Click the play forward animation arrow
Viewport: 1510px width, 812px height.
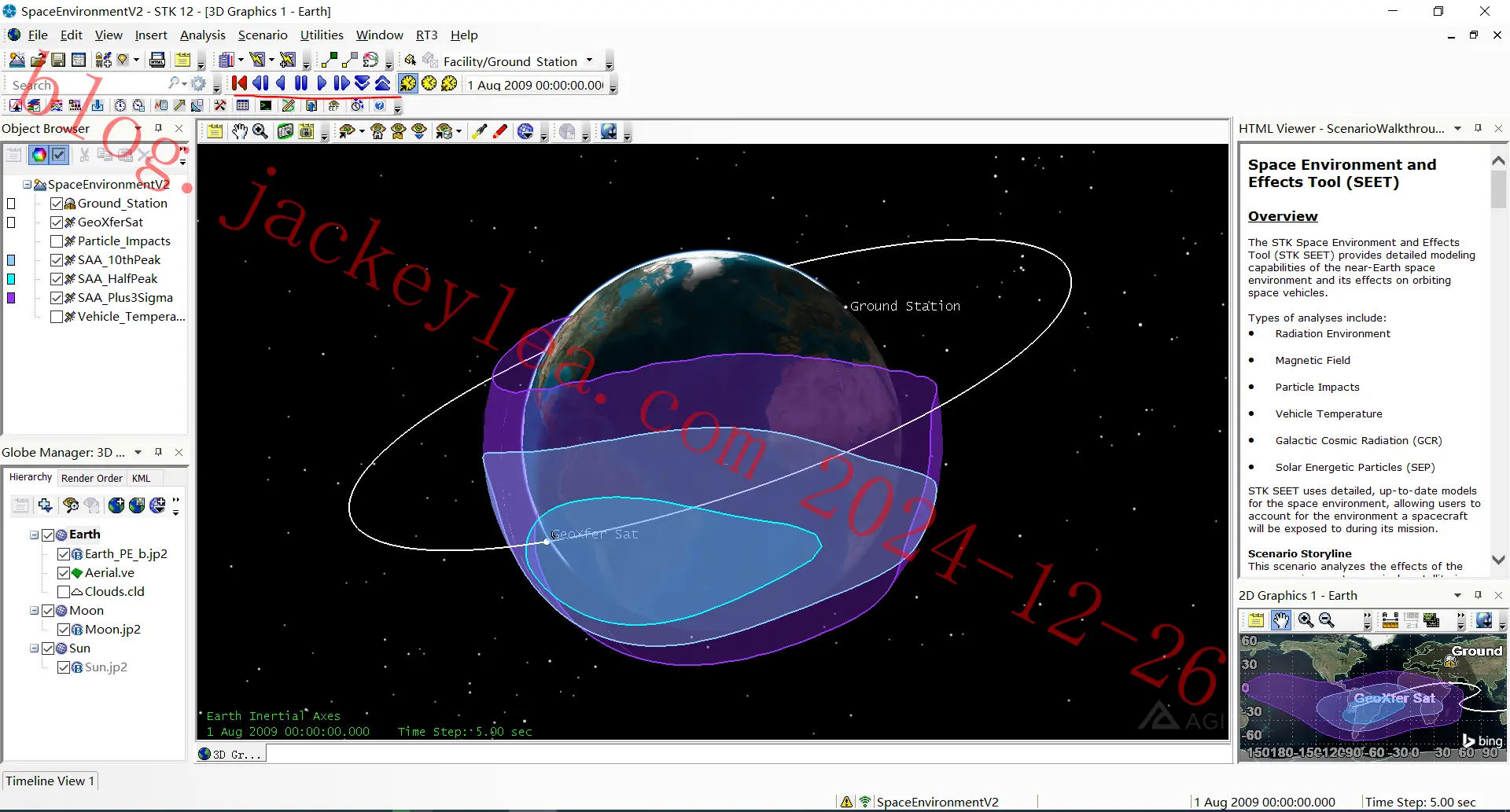322,83
